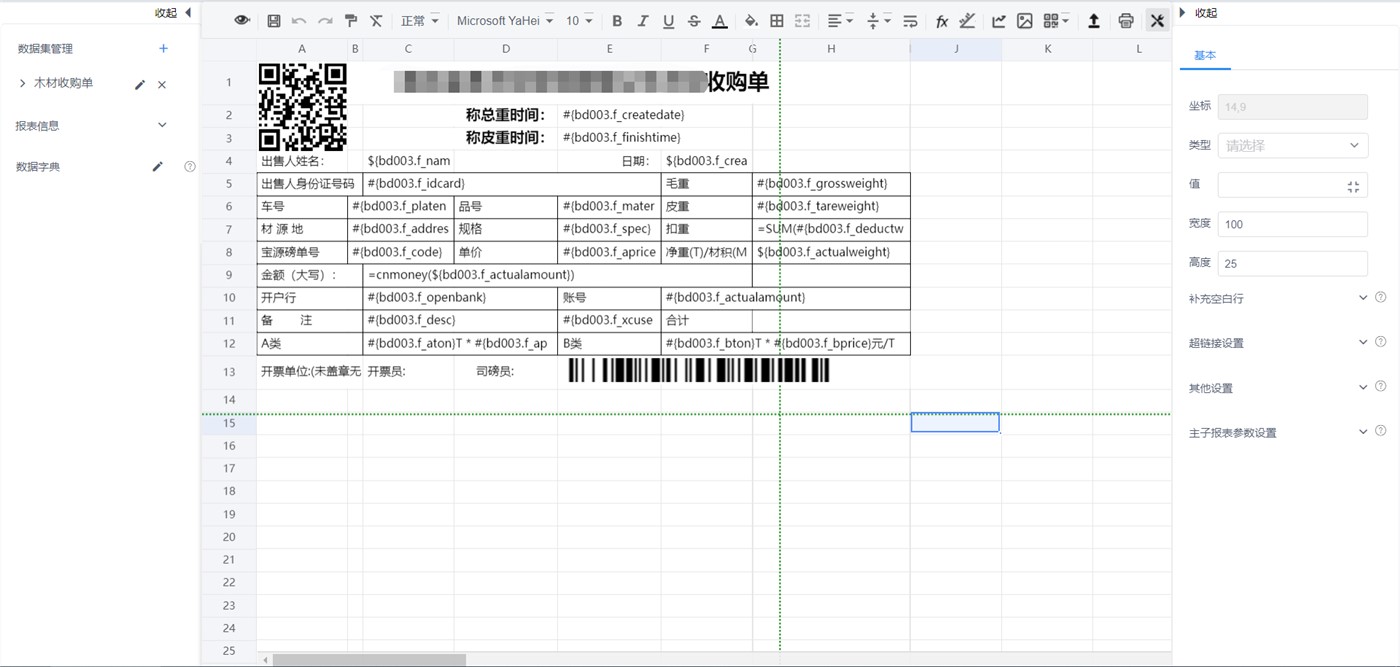Toggle bold formatting
The width and height of the screenshot is (1400, 667).
617,20
